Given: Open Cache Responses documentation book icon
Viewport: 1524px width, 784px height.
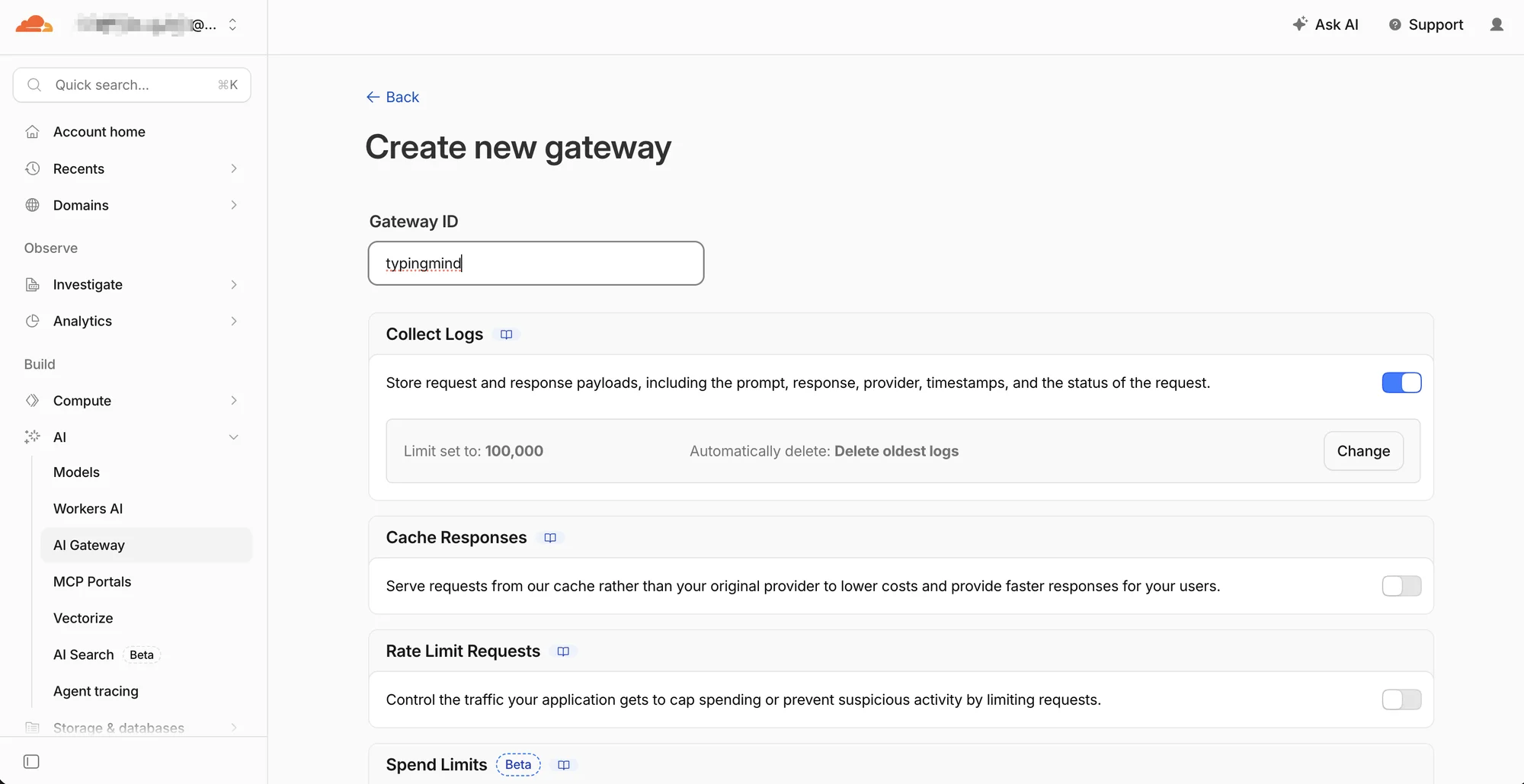Looking at the screenshot, I should tap(550, 538).
